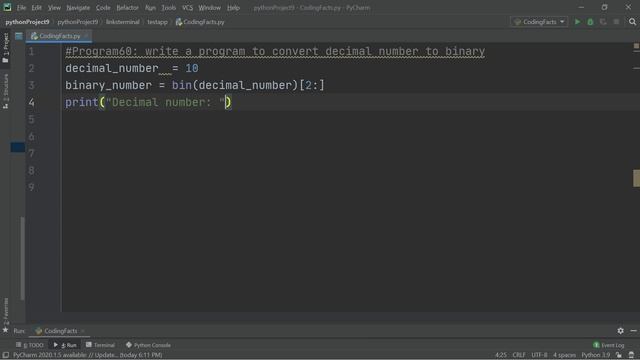Screen dimensions: 640x360
Task: Click line number 4 in the gutter
Action: tap(31, 102)
